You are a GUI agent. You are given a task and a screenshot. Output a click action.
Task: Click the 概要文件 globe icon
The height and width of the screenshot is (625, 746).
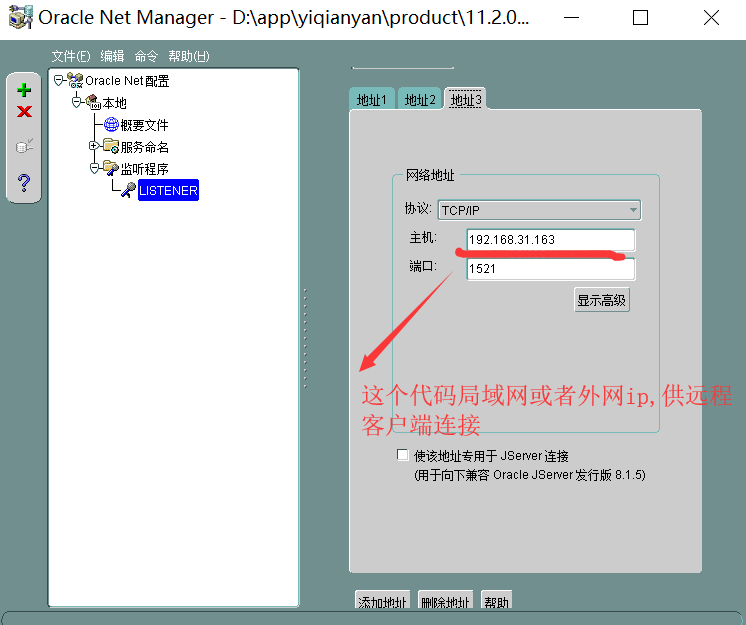[111, 125]
